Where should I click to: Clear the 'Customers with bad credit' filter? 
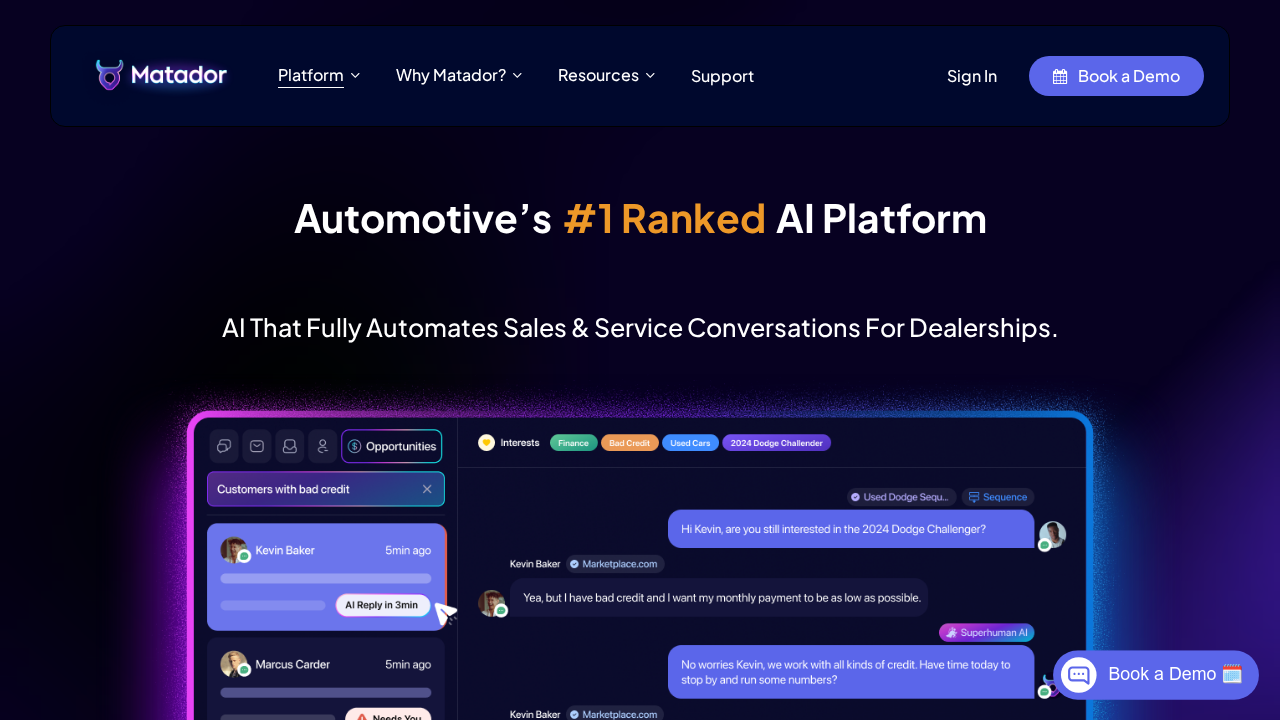click(427, 489)
